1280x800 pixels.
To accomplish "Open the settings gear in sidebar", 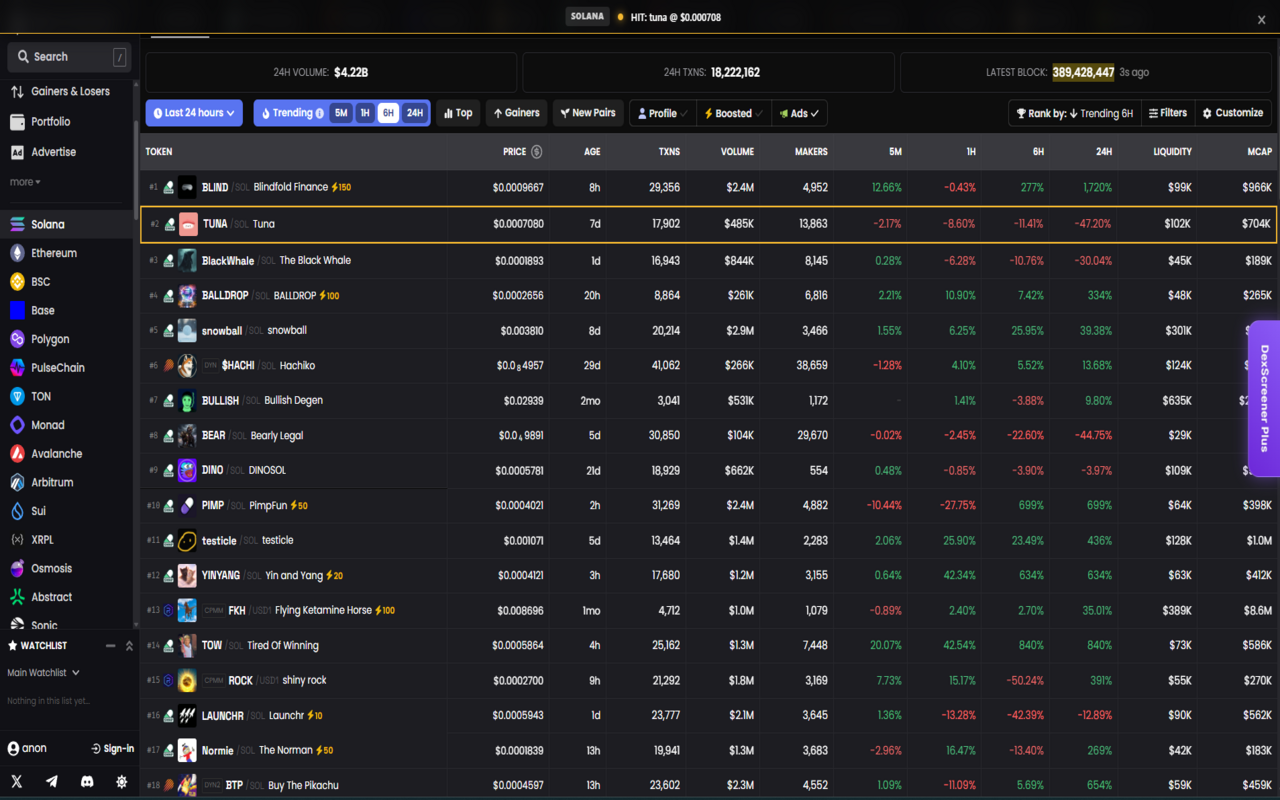I will pyautogui.click(x=122, y=781).
